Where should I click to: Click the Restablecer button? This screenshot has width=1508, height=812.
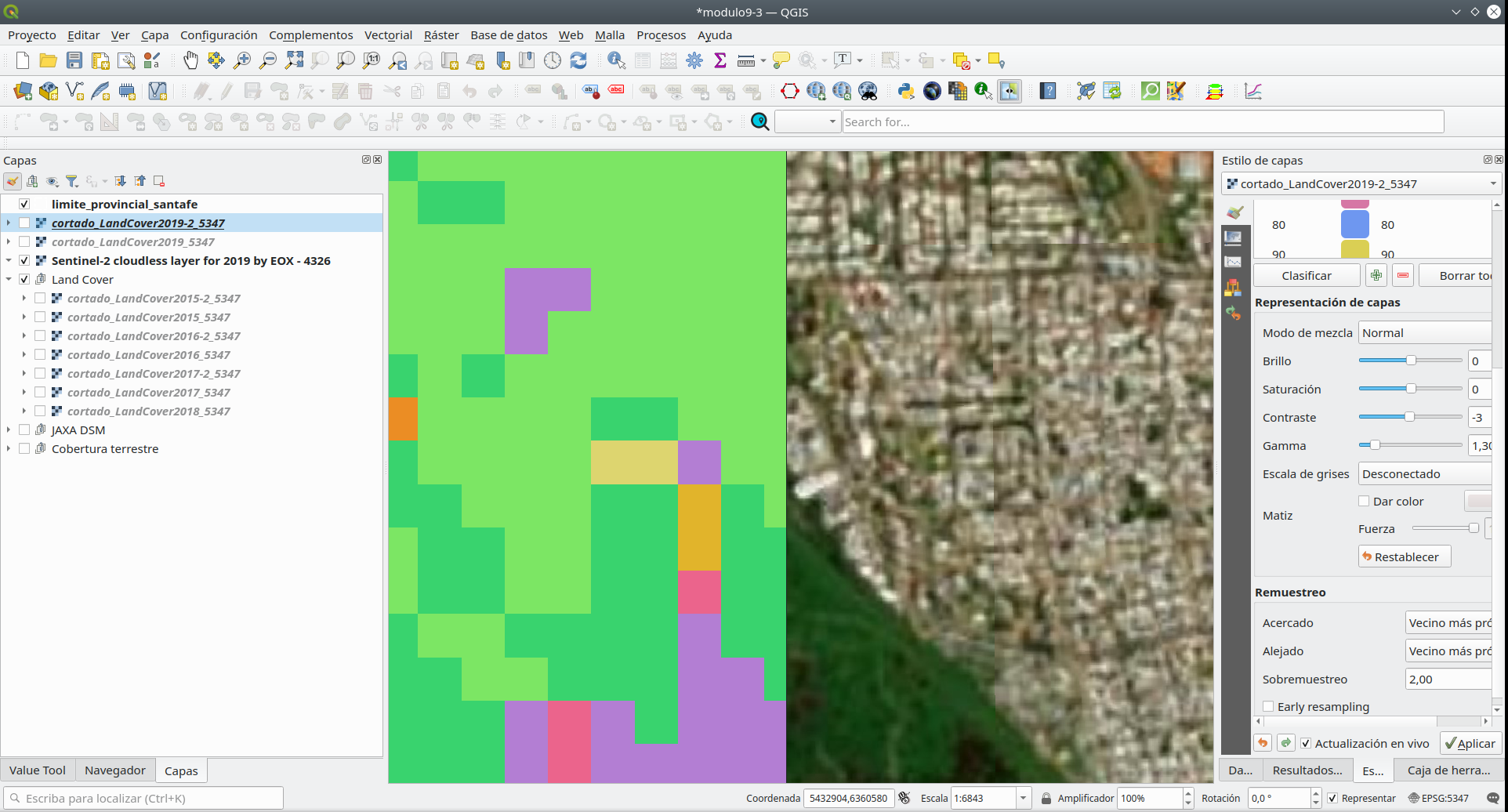tap(1405, 556)
